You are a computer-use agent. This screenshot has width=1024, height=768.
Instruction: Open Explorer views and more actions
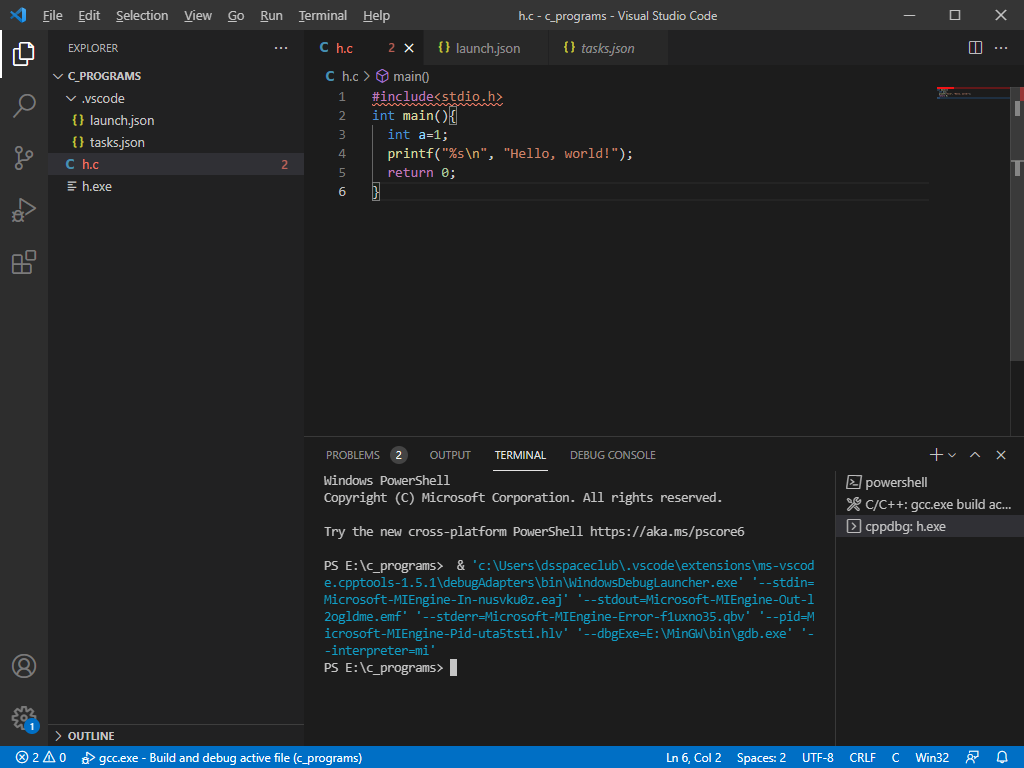(281, 48)
